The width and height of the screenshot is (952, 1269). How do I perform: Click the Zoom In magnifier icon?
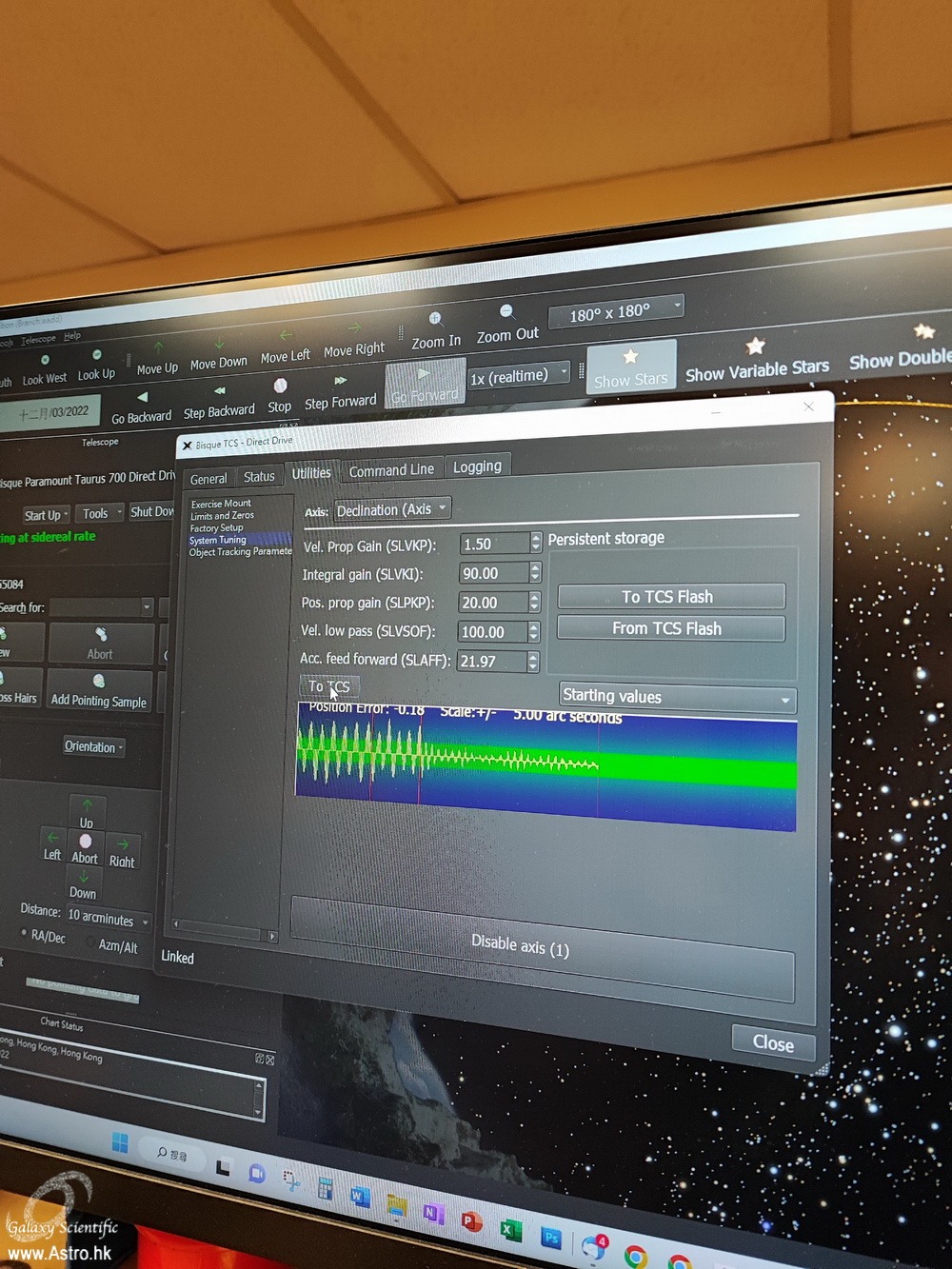[x=435, y=319]
